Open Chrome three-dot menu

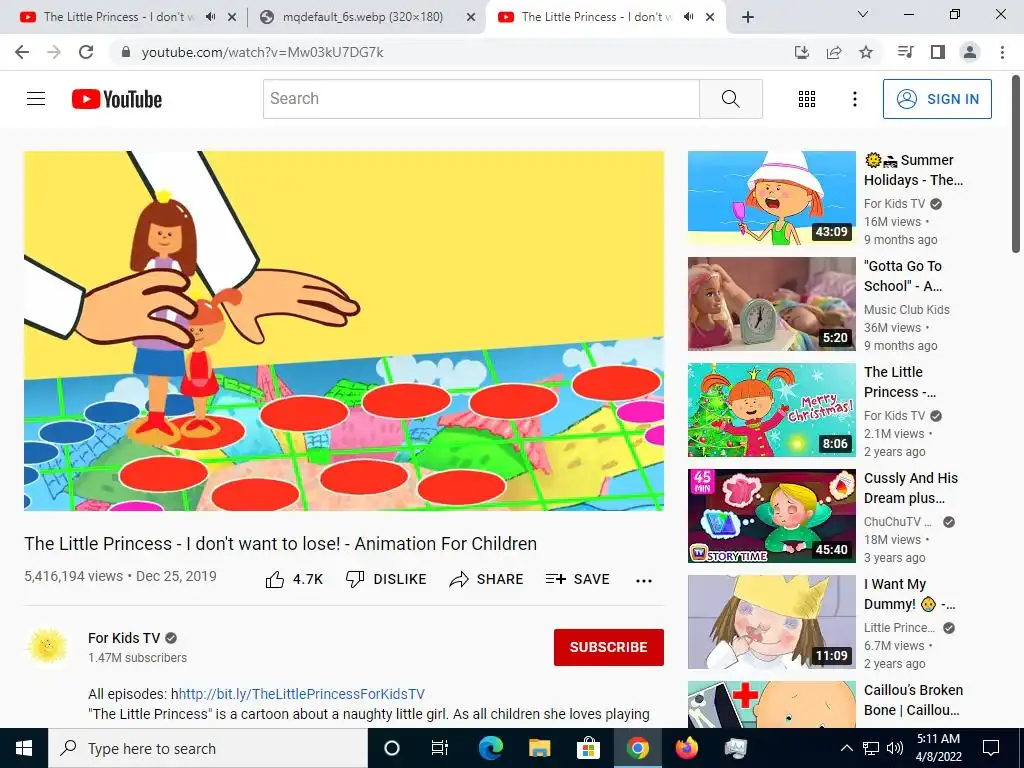(1002, 52)
